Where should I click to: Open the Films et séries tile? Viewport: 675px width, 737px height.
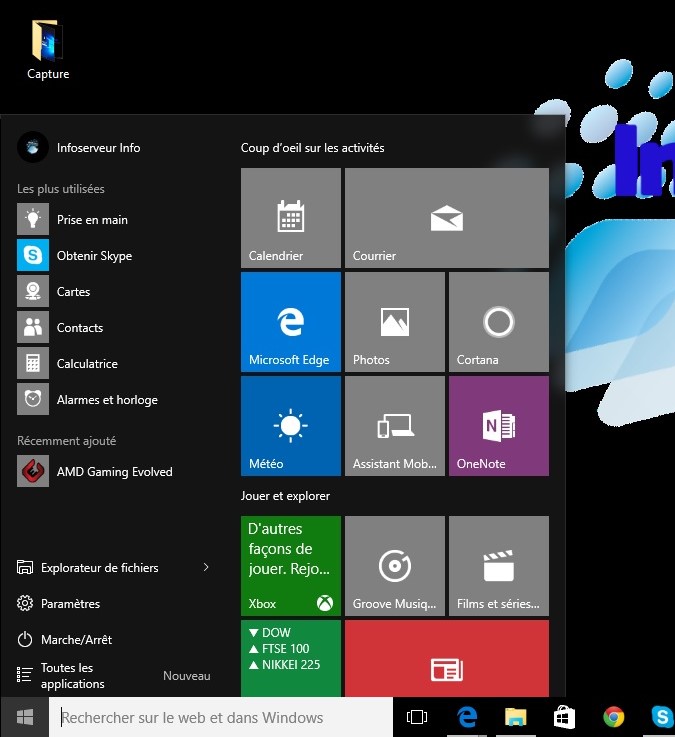pos(499,566)
